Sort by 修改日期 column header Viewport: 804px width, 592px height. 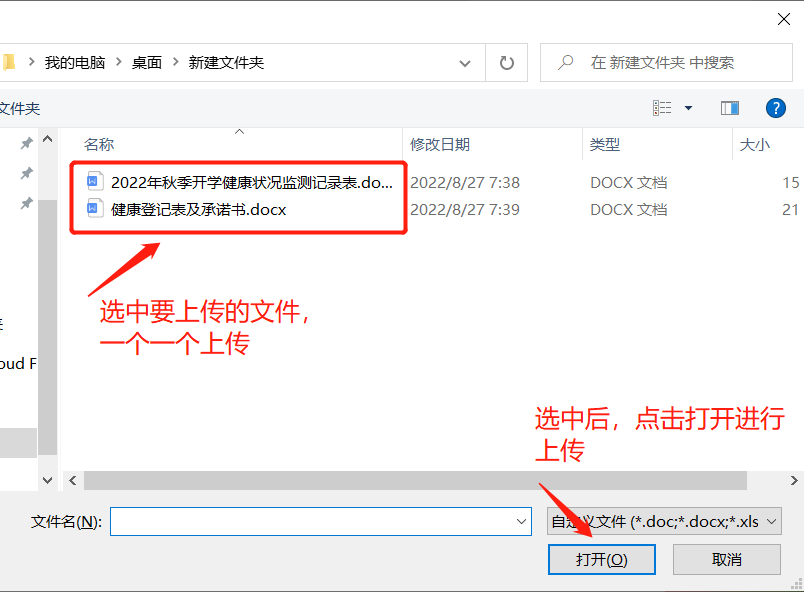tap(440, 145)
